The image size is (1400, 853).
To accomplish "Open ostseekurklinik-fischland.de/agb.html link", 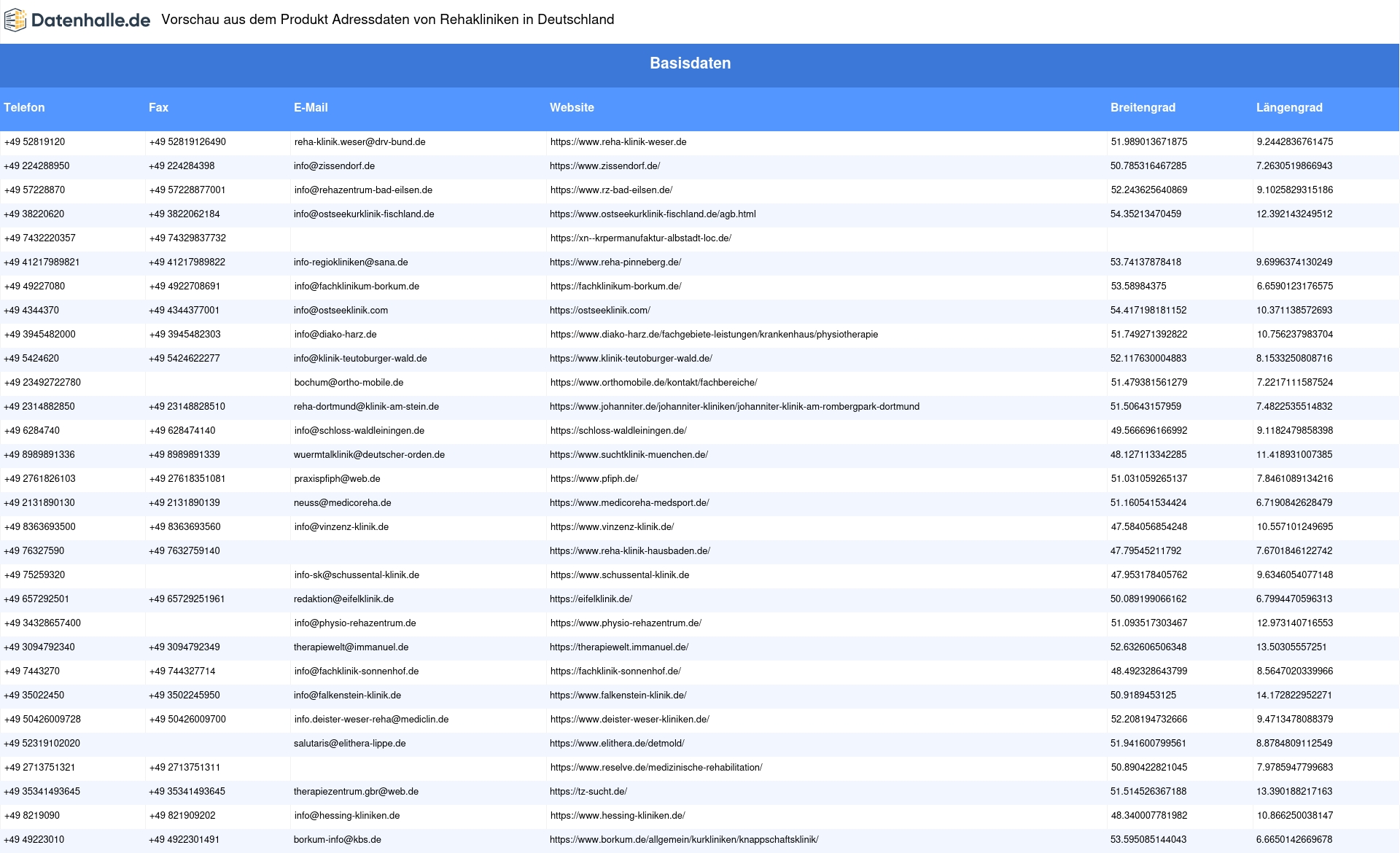I will tap(653, 214).
